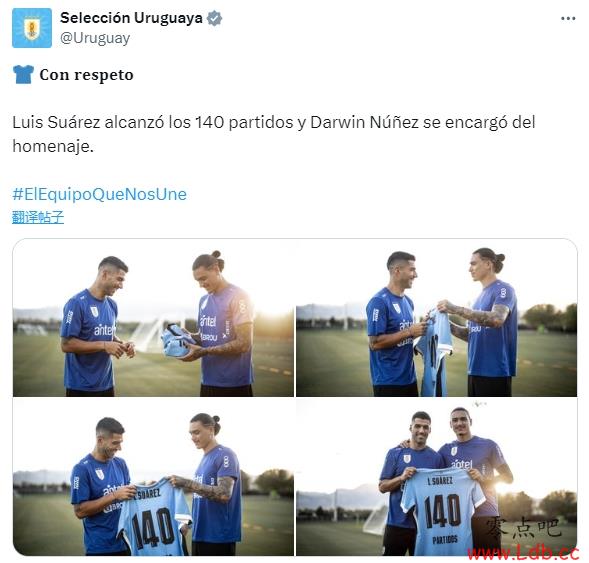Click the tweet text about Luis Suárez

[274, 134]
